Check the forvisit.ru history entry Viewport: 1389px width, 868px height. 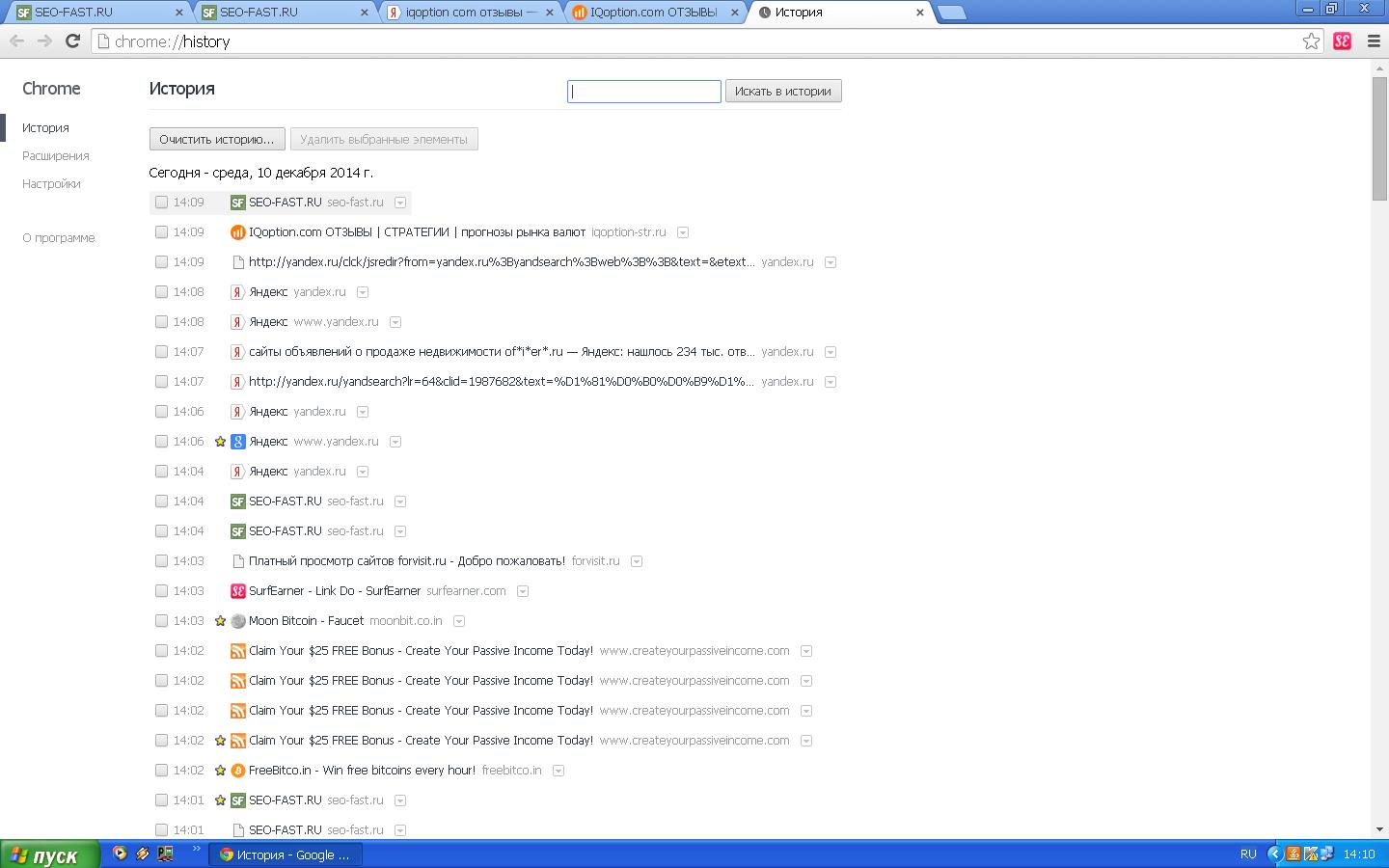point(161,561)
